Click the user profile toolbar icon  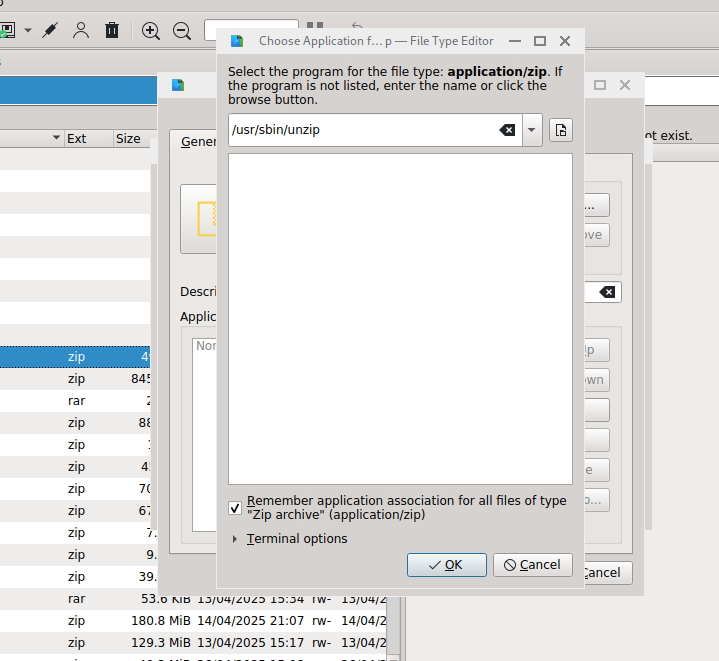point(81,30)
